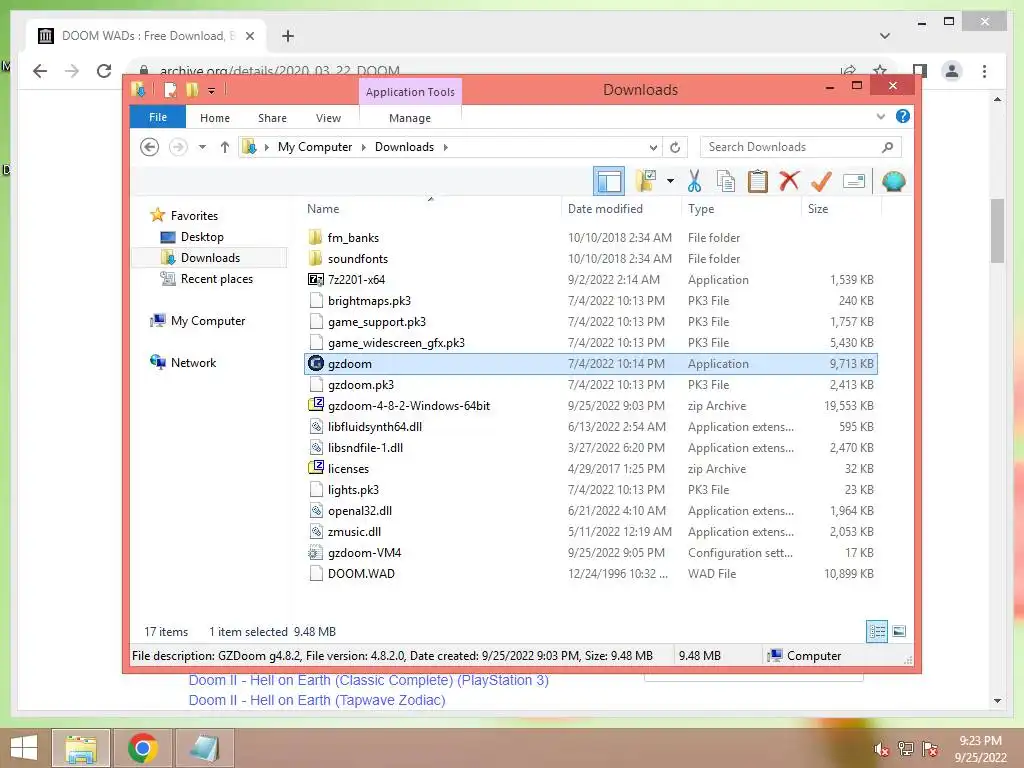Image resolution: width=1024 pixels, height=768 pixels.
Task: Click the Copy toolbar icon
Action: click(726, 181)
